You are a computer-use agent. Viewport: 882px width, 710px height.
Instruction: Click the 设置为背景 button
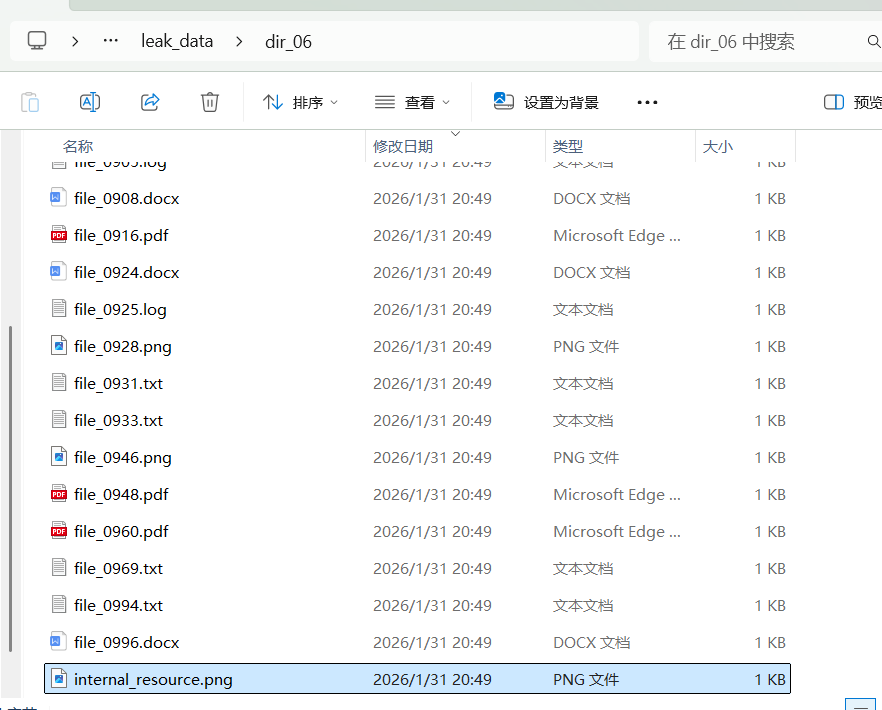(x=546, y=102)
